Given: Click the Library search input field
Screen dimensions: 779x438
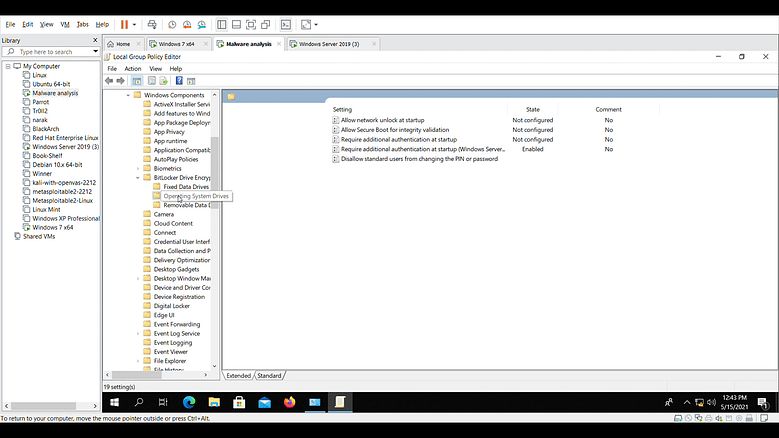Looking at the screenshot, I should tap(50, 52).
